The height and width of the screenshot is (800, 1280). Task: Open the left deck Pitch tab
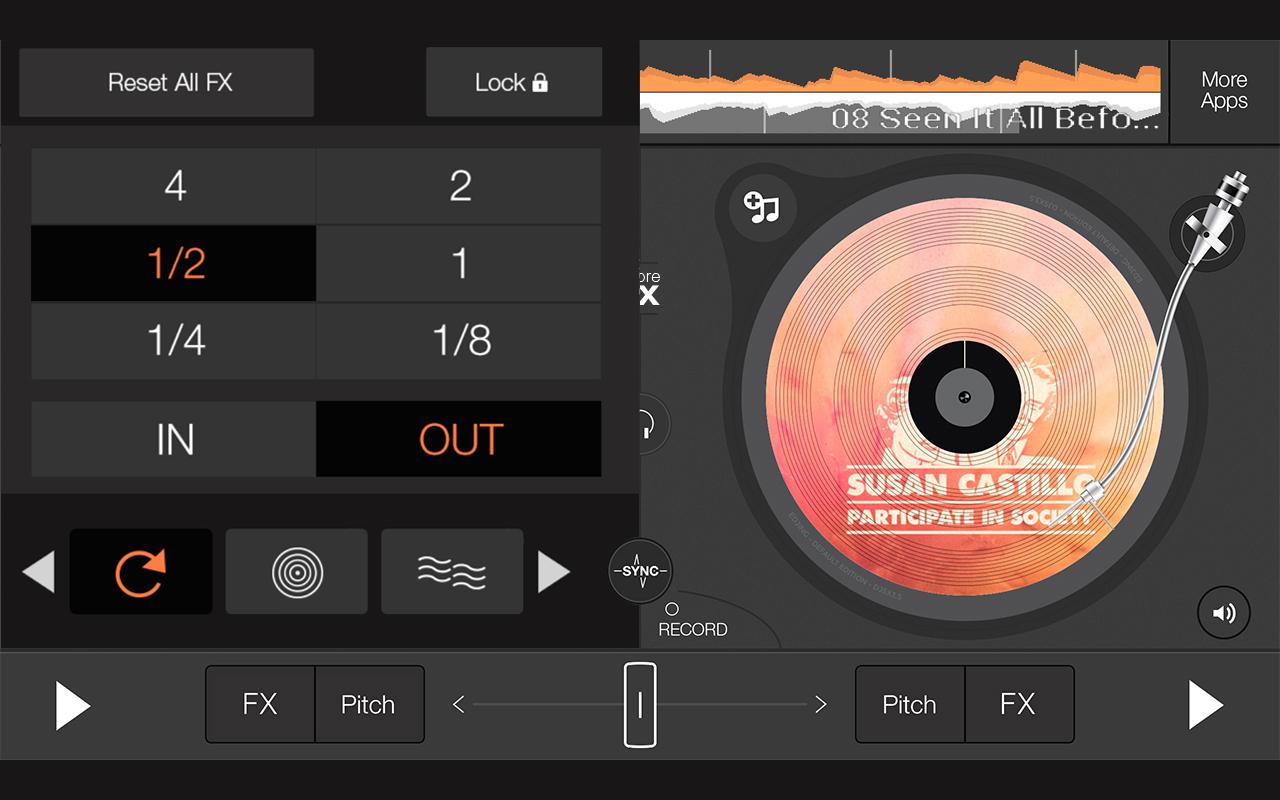(x=369, y=705)
